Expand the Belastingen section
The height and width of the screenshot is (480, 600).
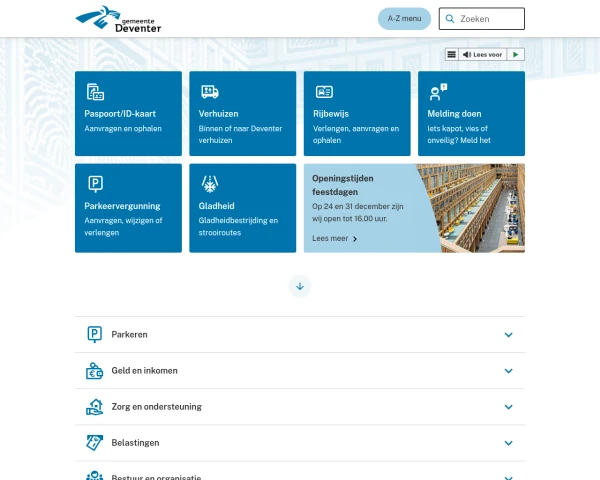point(300,442)
